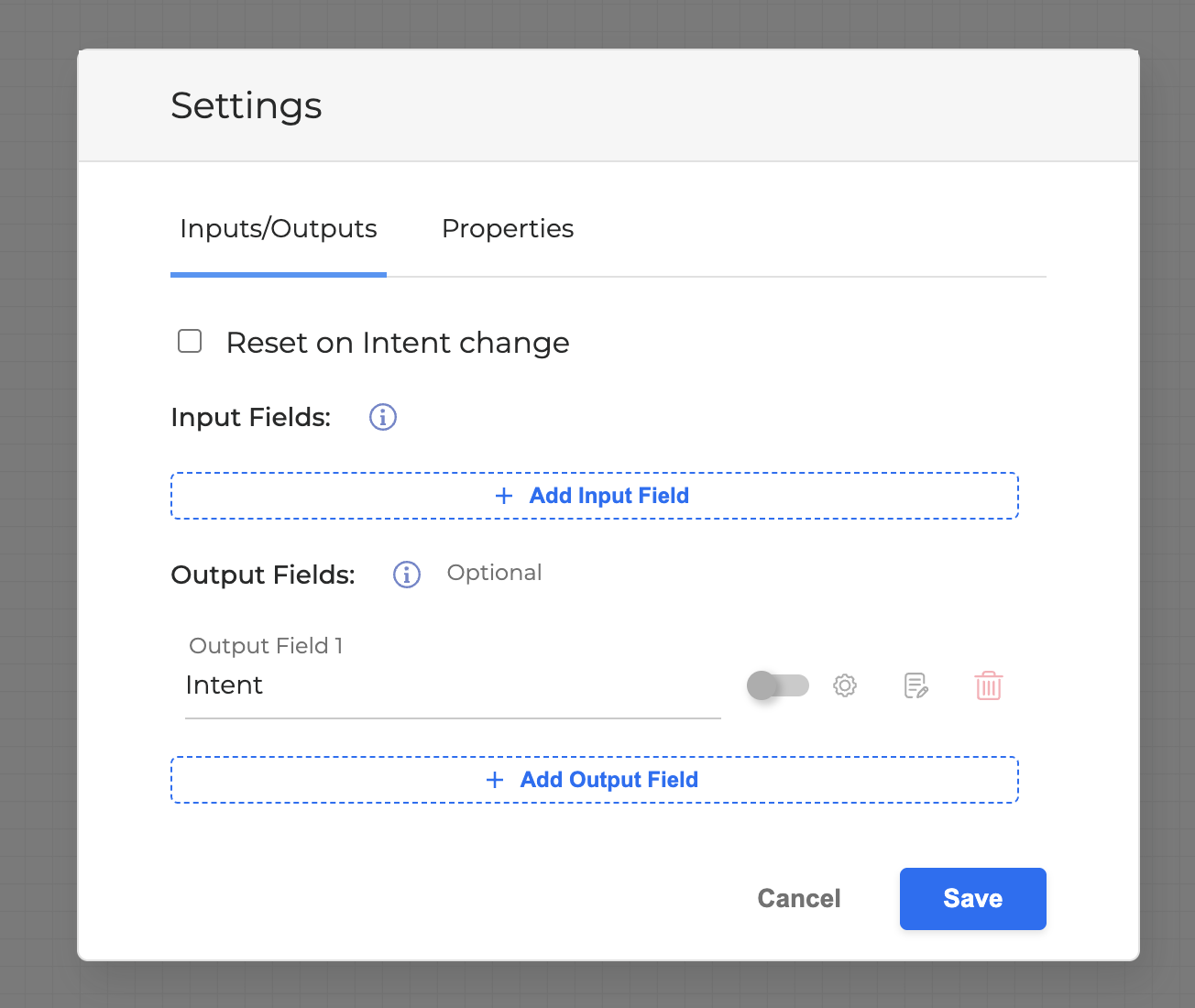Click the plus icon in Add Input Field
The width and height of the screenshot is (1195, 1008).
[x=503, y=496]
